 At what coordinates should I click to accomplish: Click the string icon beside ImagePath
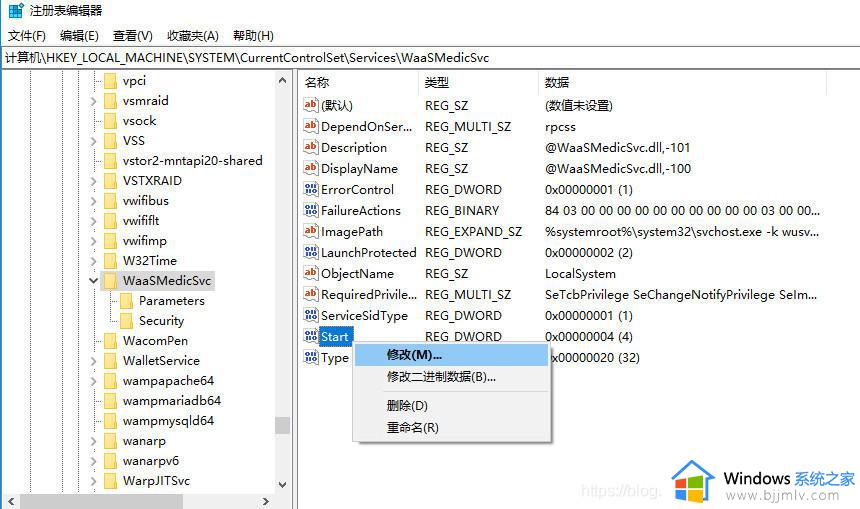click(x=310, y=231)
